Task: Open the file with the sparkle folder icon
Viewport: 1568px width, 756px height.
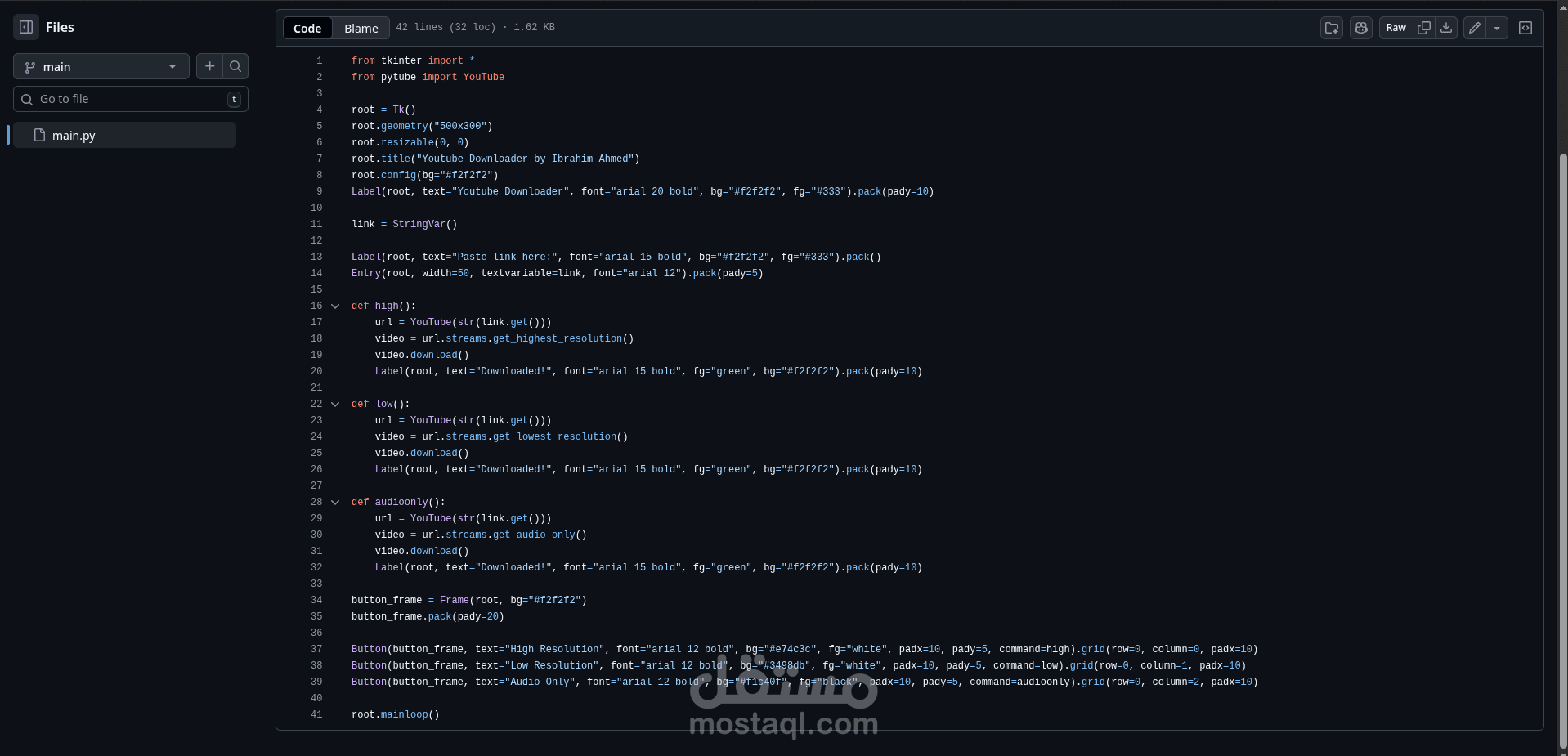Action: (1331, 27)
